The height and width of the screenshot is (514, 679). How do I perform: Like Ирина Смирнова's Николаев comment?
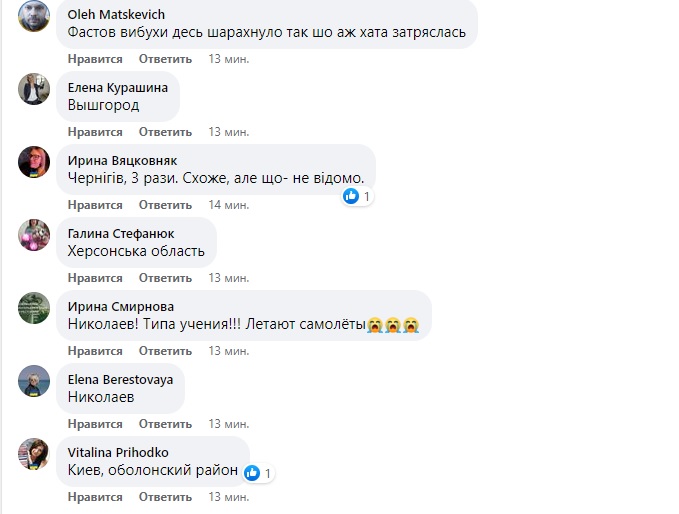(95, 351)
